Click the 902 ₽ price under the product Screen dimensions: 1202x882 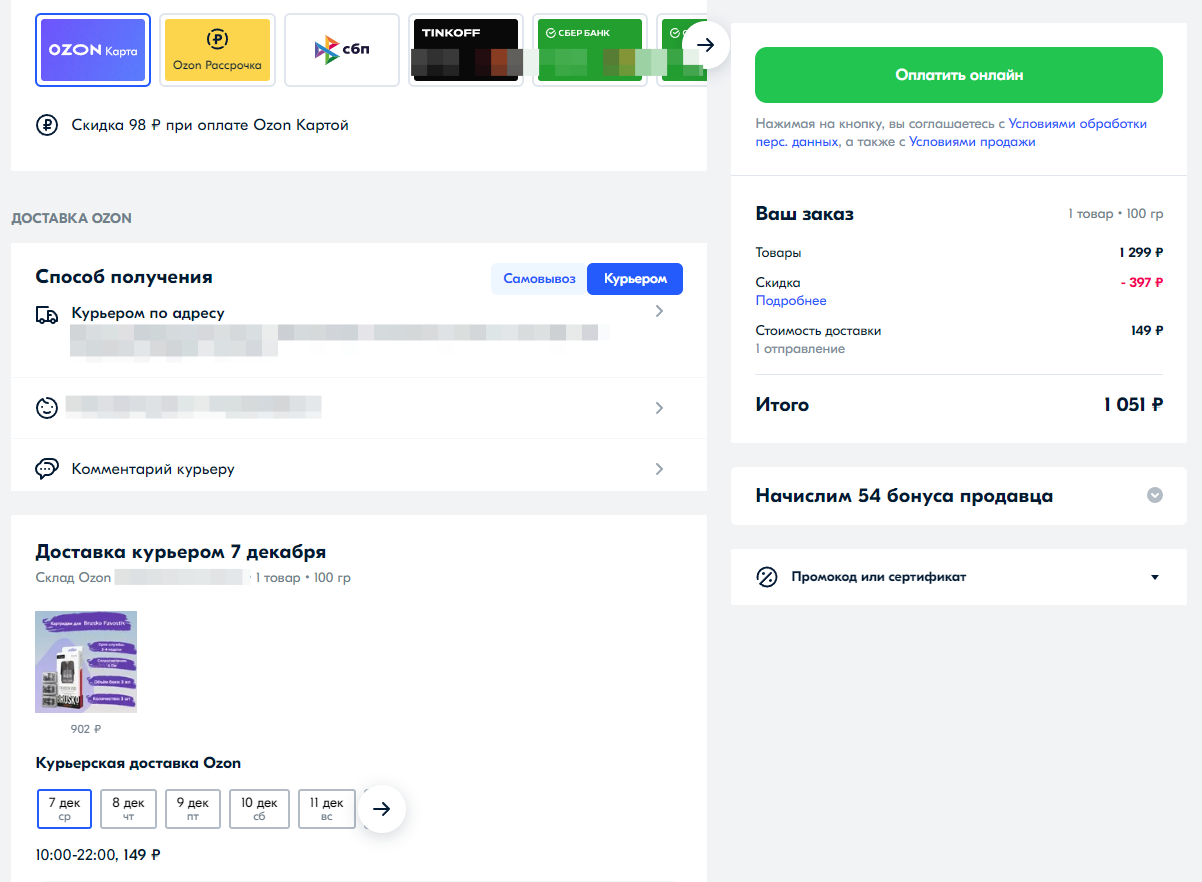[86, 729]
